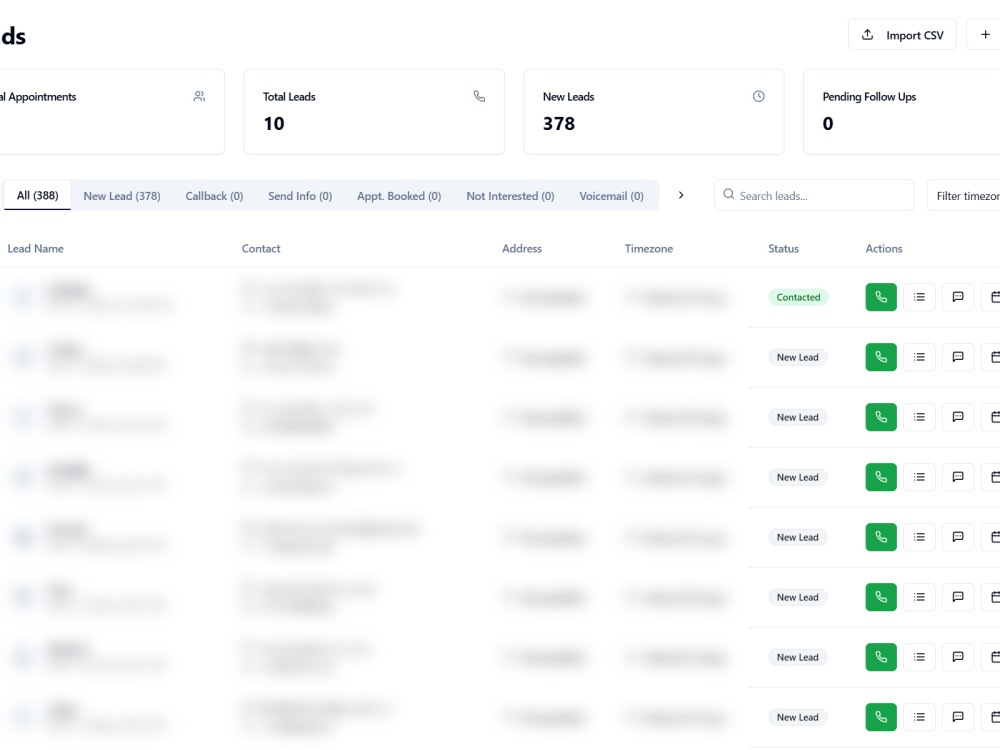Open the Appt. Booked (0) tab

[x=399, y=196]
